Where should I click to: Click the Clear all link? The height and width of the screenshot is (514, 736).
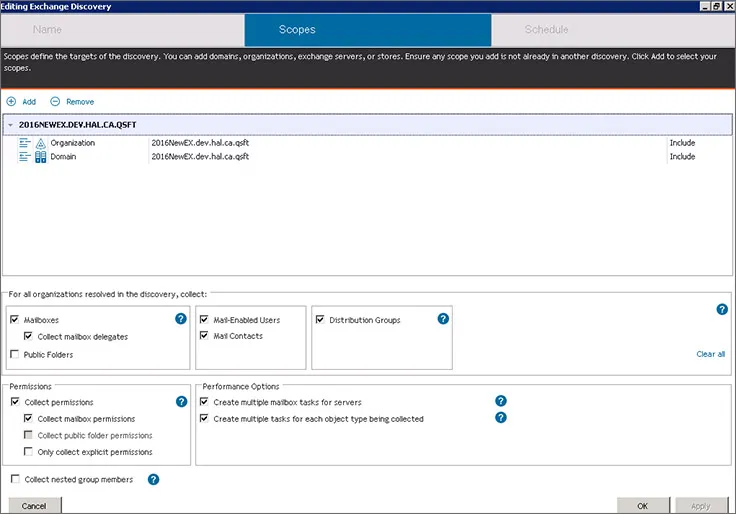click(x=710, y=354)
